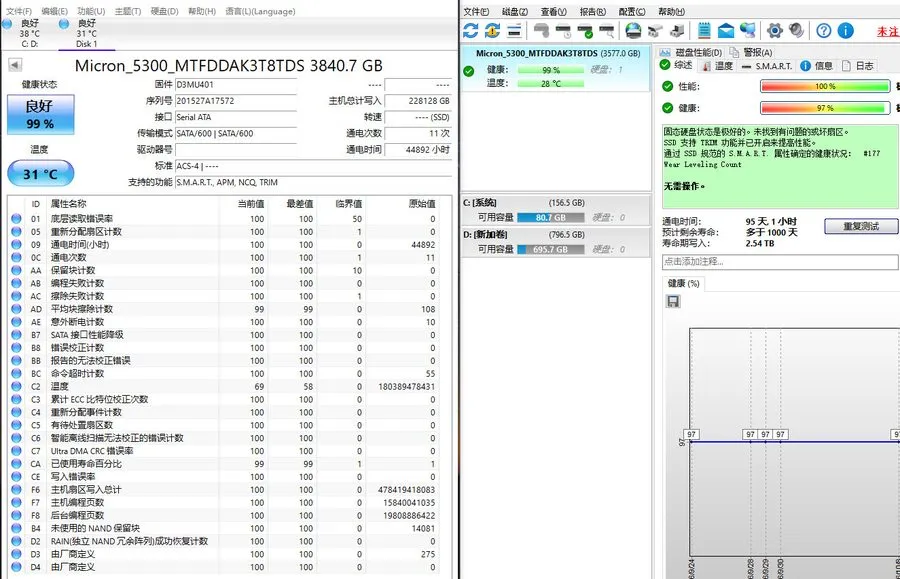Click the 点击添加注释 comment field
This screenshot has height=579, width=900.
(x=780, y=262)
